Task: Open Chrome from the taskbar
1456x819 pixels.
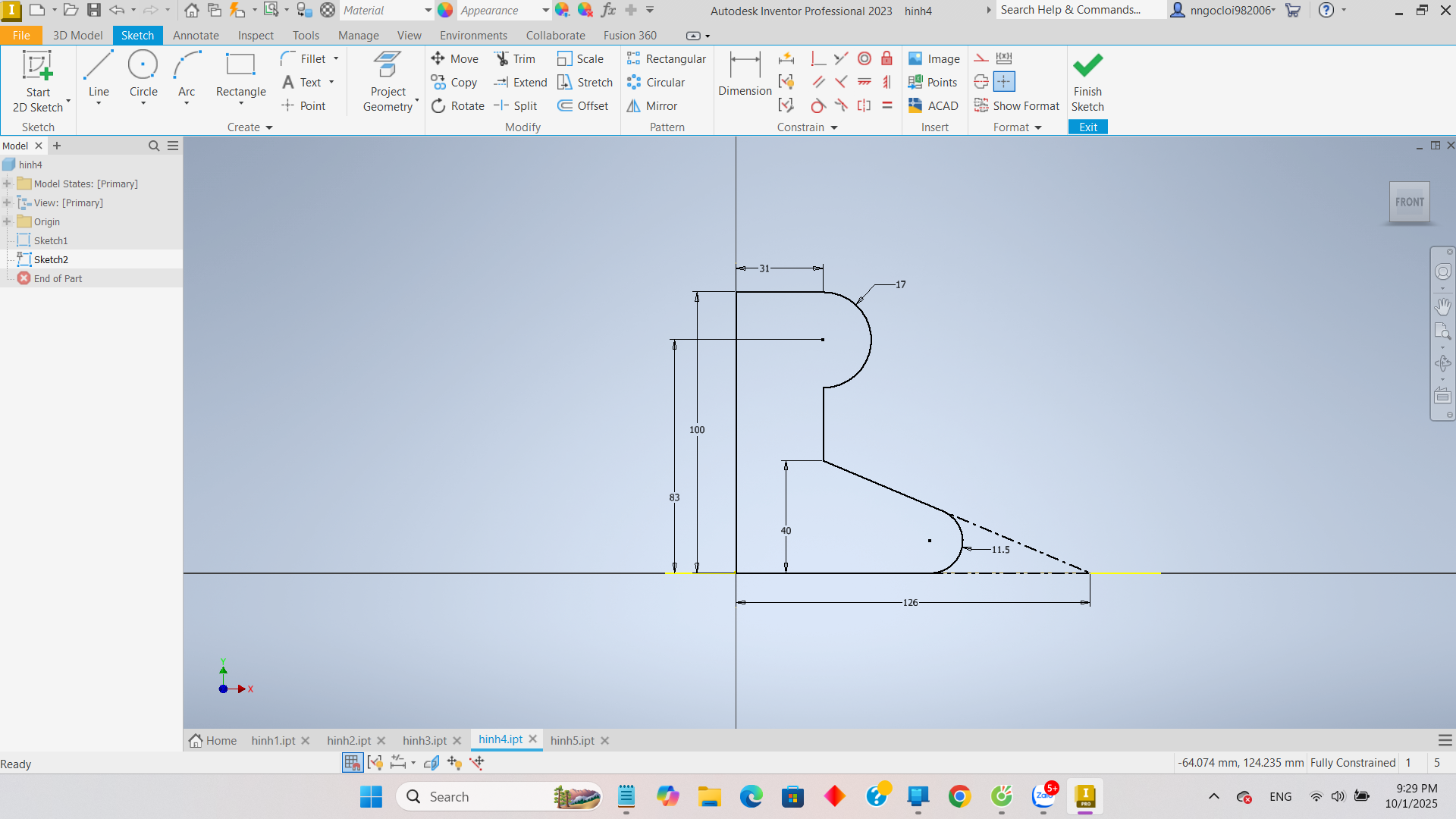Action: (x=959, y=797)
